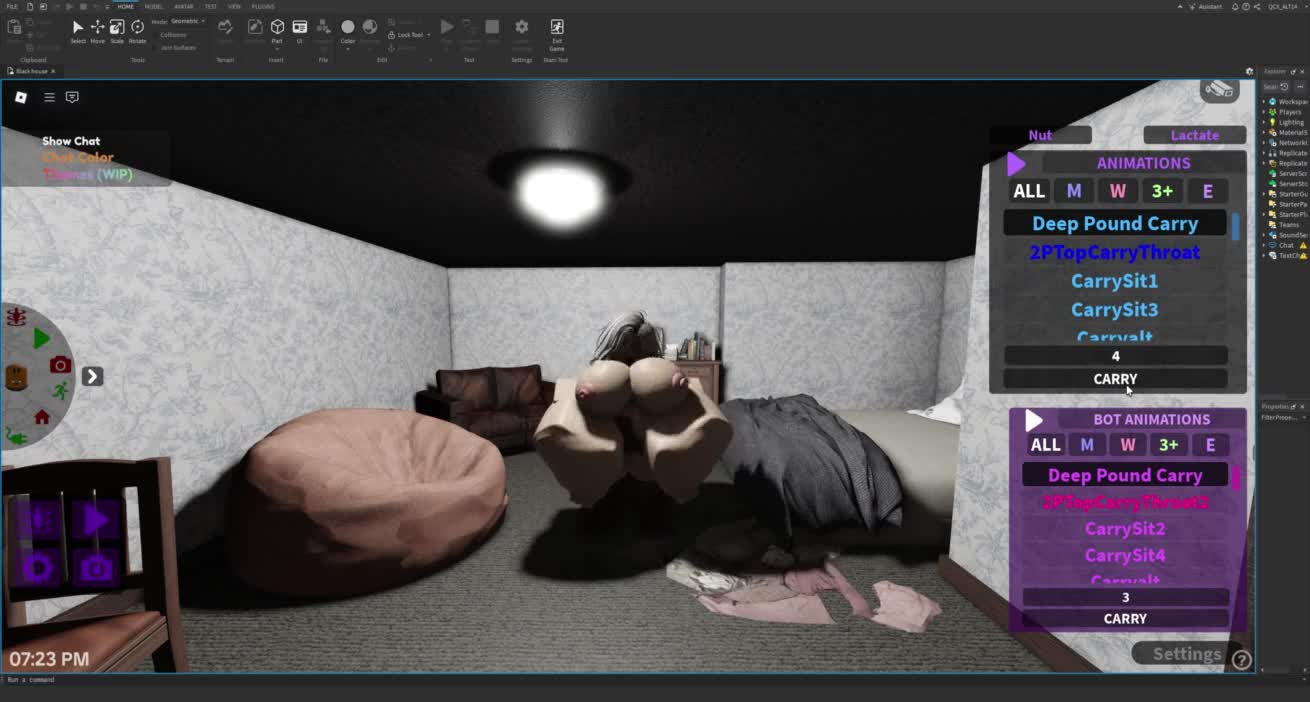Activate the Scale tool
The height and width of the screenshot is (702, 1310).
117,28
